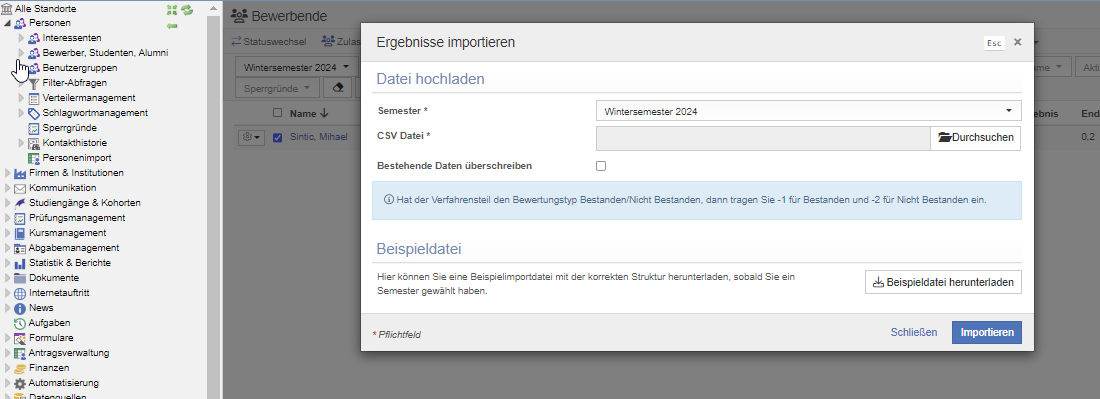Click the Prüfungsmanagement icon
The width and height of the screenshot is (1100, 399).
pos(20,218)
